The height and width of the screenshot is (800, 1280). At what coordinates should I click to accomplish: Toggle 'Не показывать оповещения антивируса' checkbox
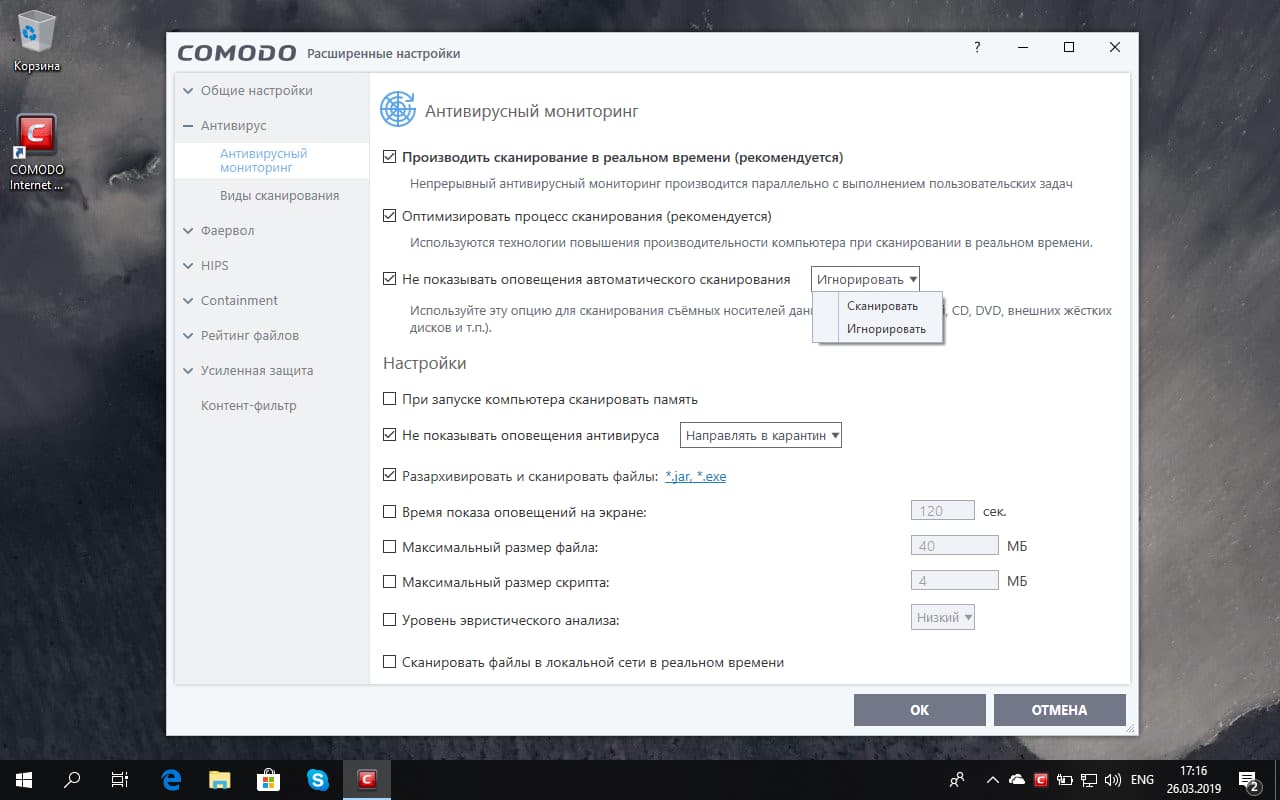coord(390,435)
